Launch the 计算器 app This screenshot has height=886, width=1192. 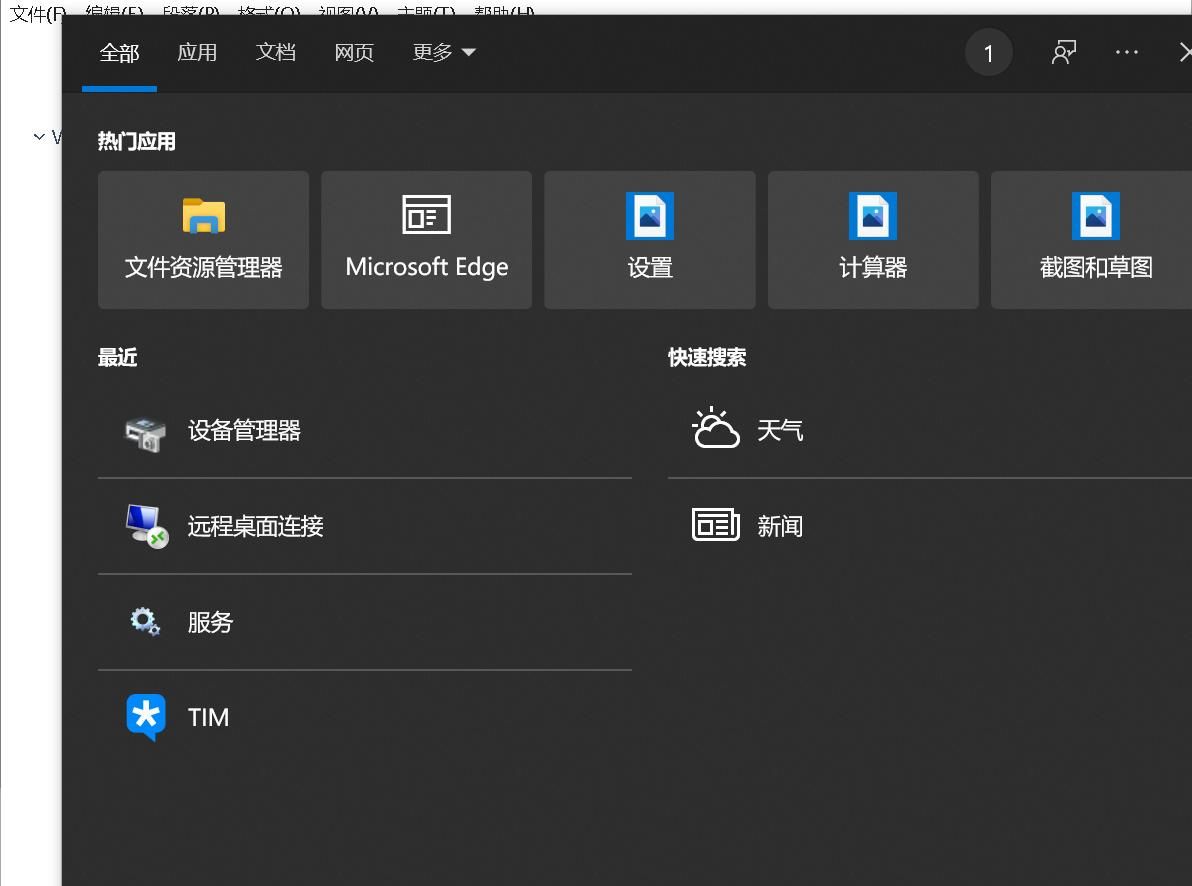[x=872, y=240]
